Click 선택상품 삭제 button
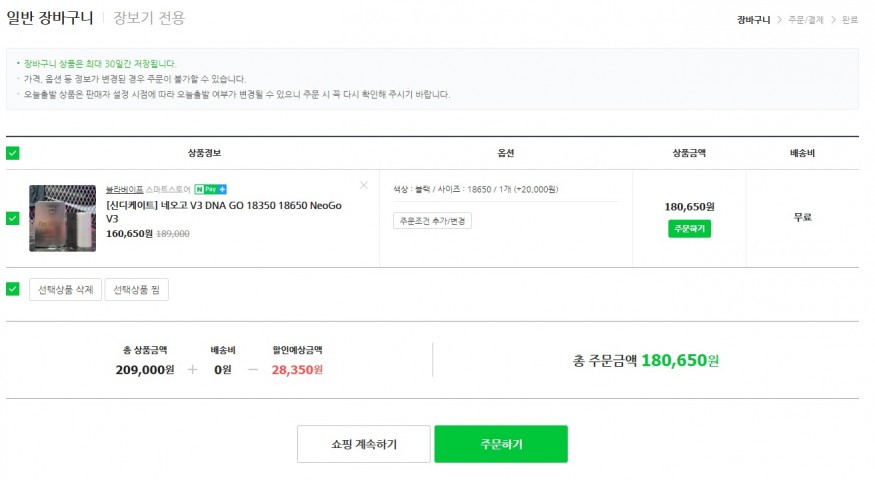The width and height of the screenshot is (875, 480). [x=66, y=290]
